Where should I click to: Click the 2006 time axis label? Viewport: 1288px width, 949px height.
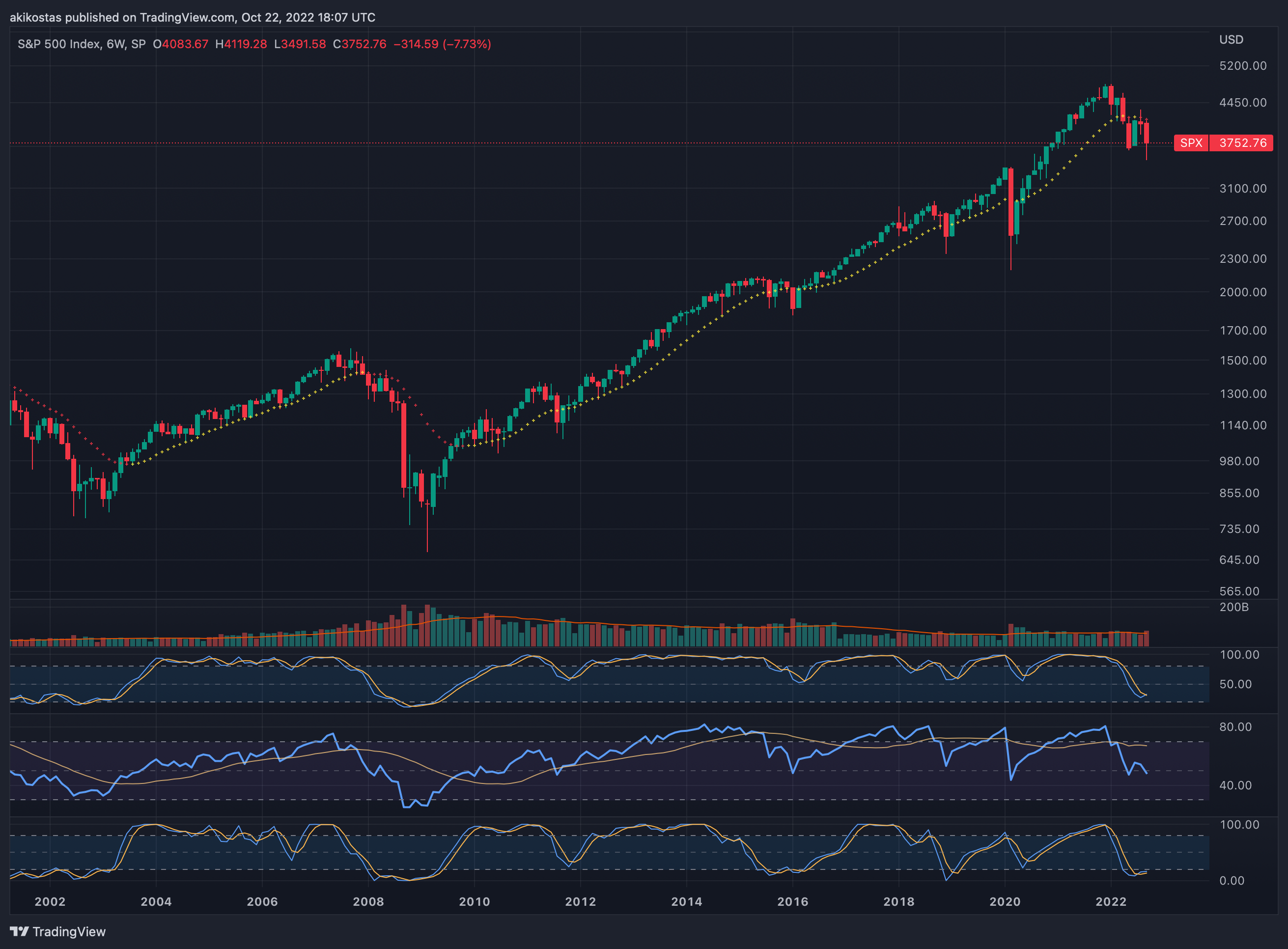[x=262, y=902]
